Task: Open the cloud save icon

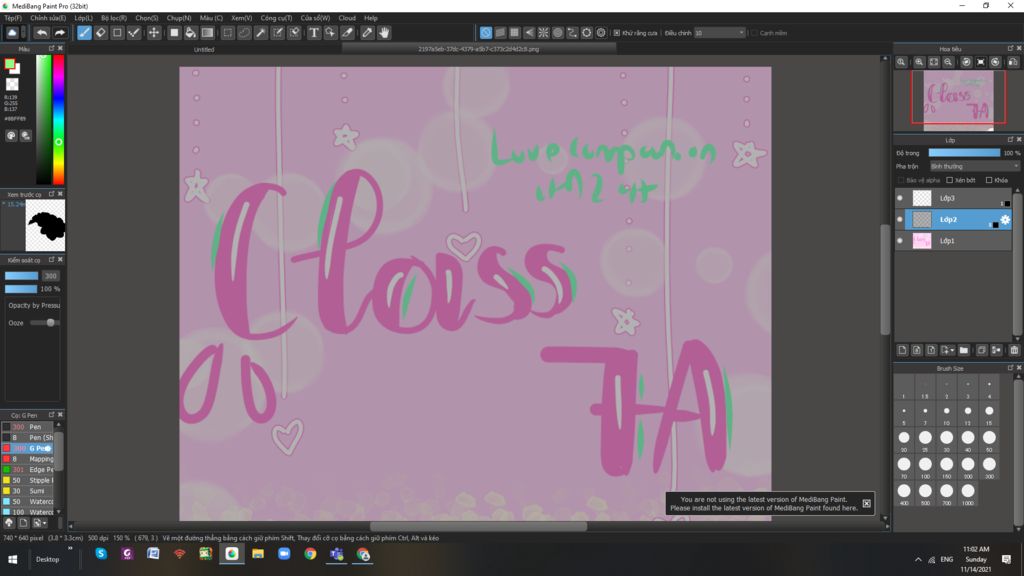Action: (x=12, y=33)
